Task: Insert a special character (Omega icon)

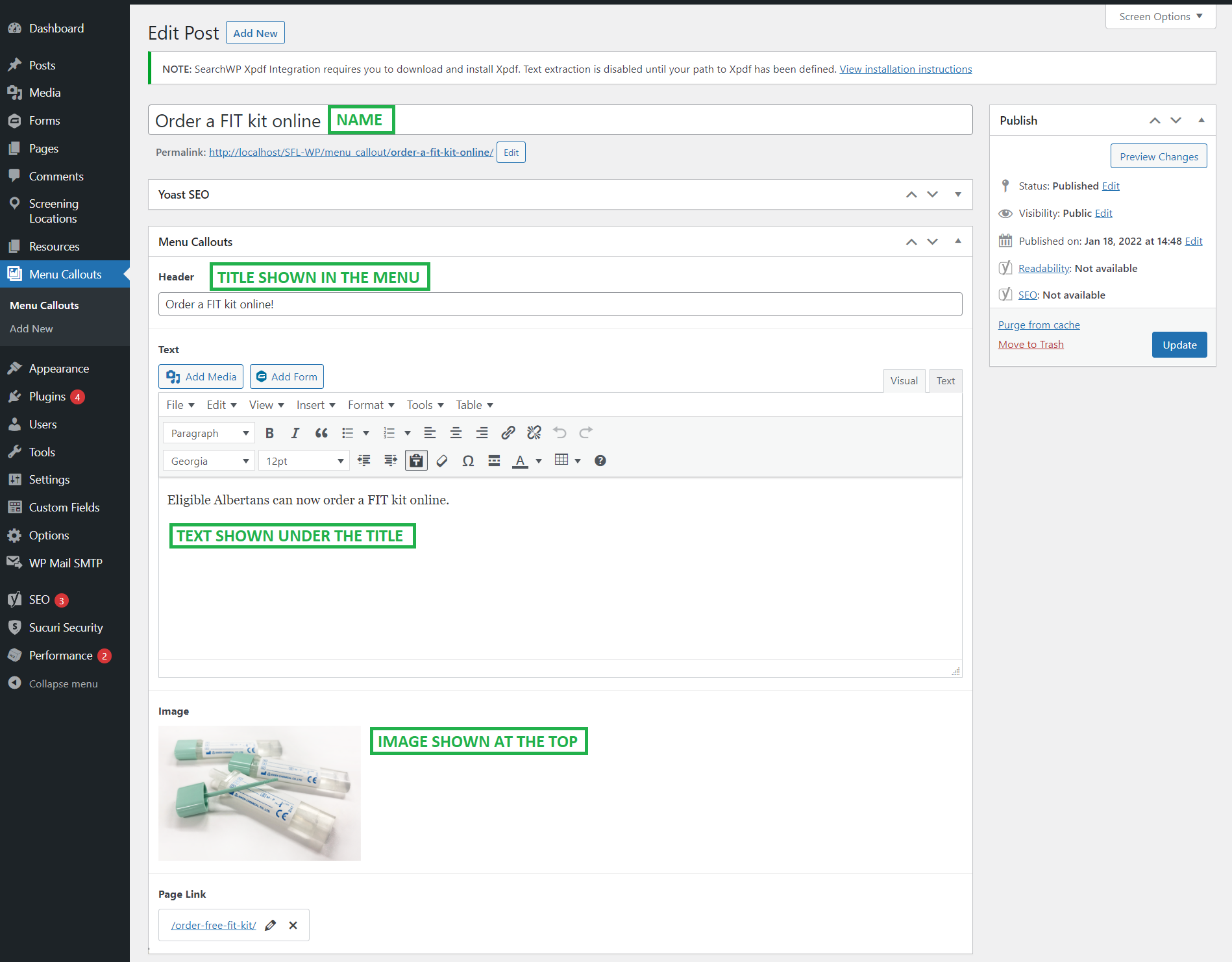Action: coord(468,461)
